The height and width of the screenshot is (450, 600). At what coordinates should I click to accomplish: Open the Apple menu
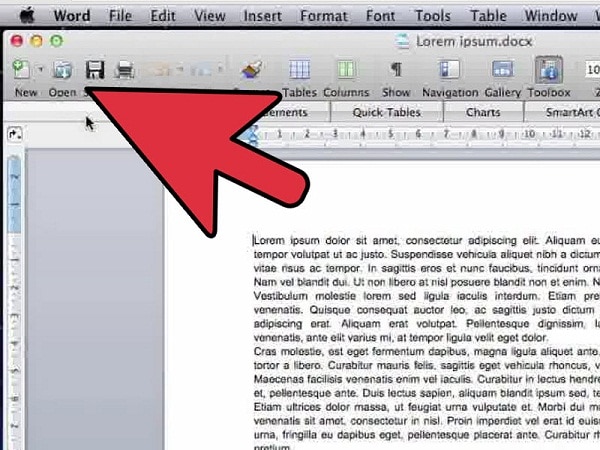[27, 16]
